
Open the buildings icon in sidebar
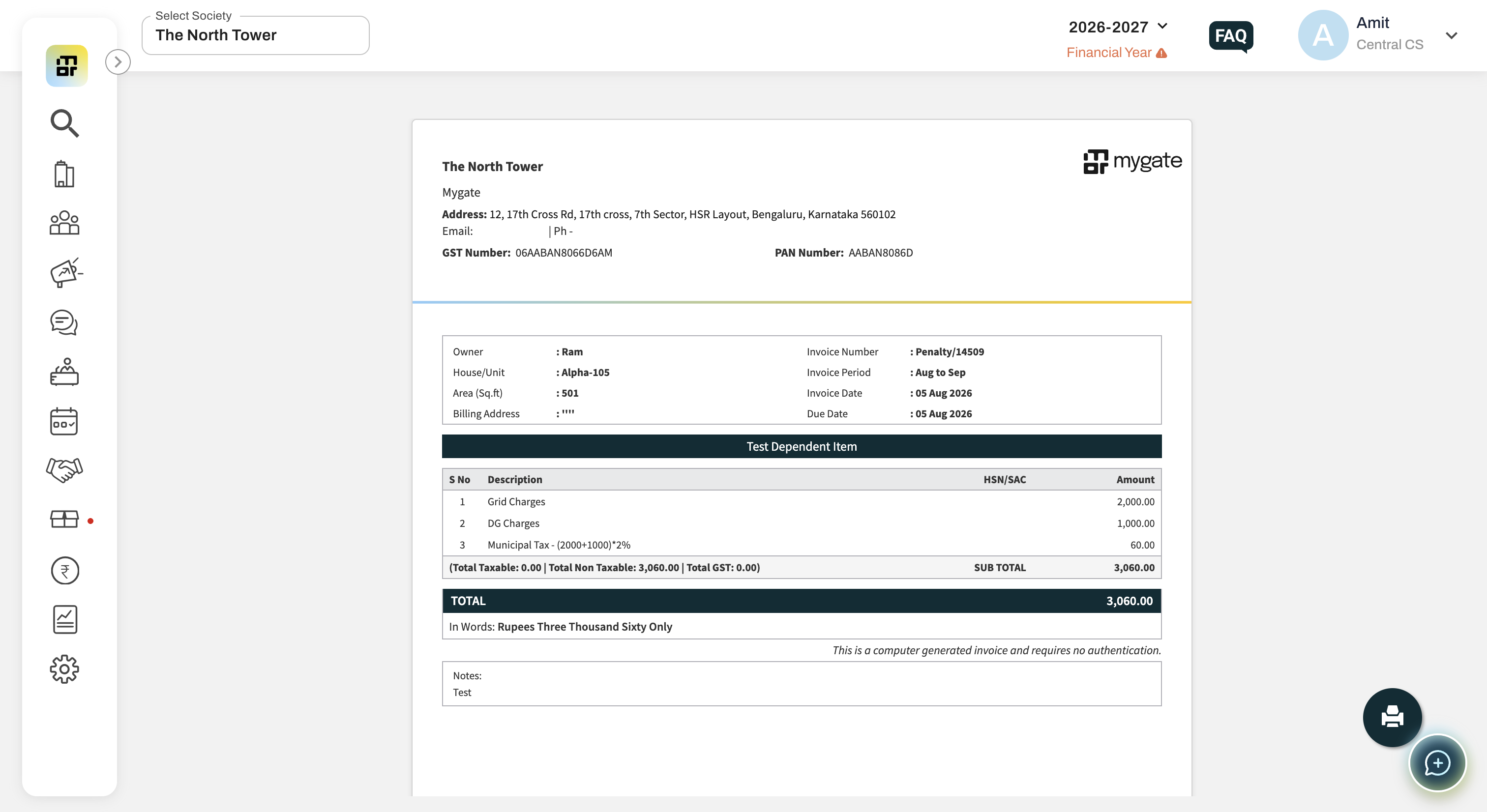coord(64,174)
